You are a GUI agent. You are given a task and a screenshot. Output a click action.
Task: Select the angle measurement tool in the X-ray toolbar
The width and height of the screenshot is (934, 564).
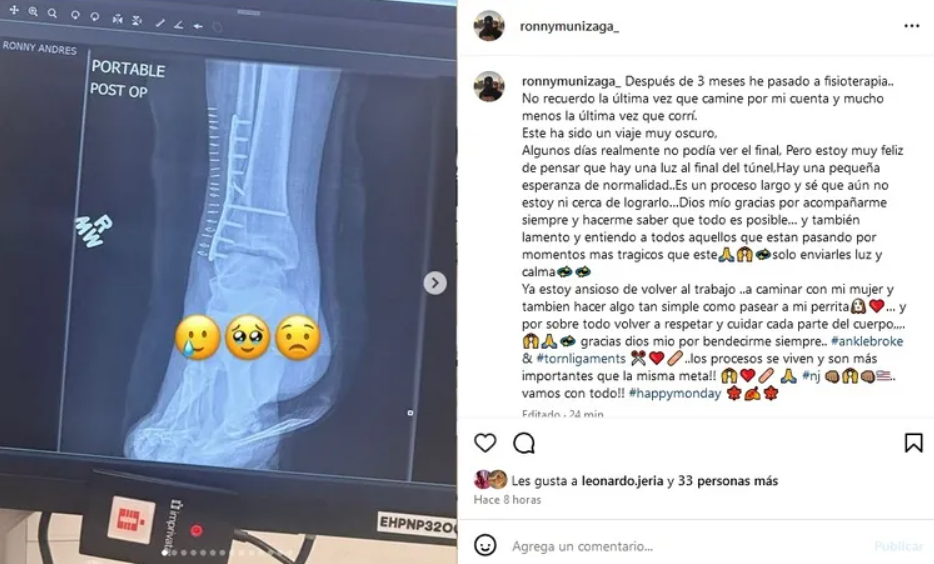178,24
